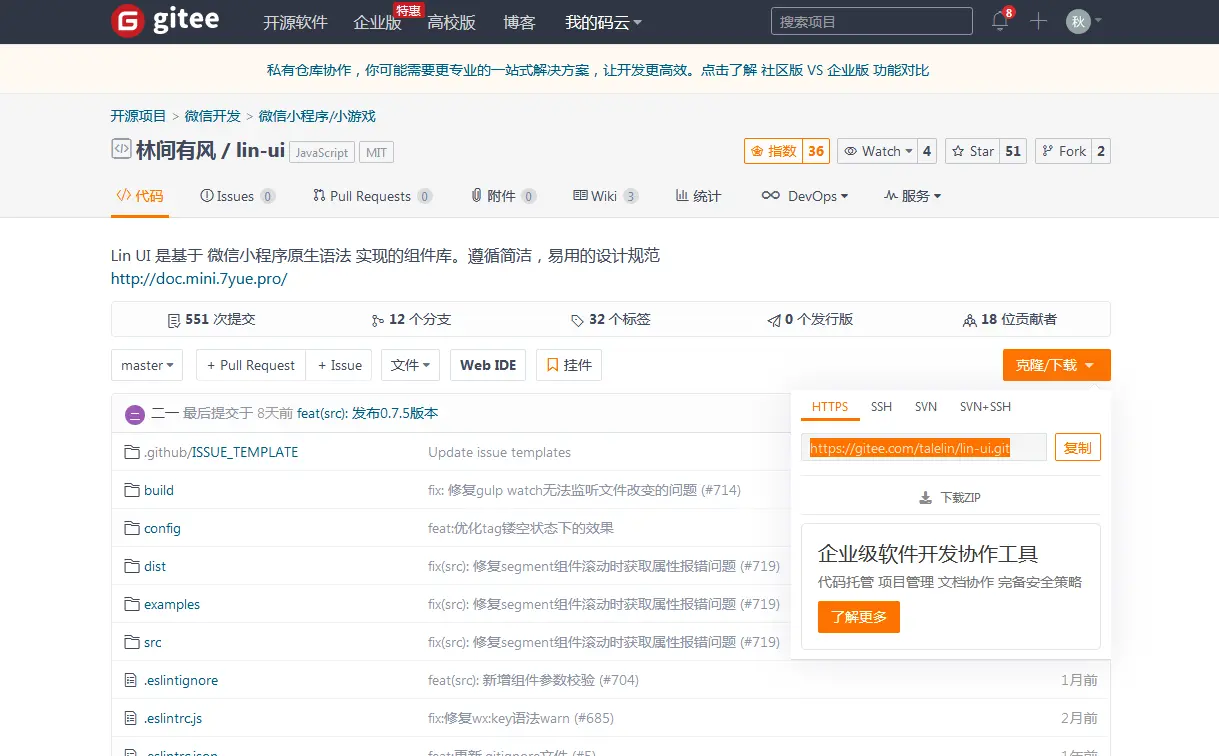Expand the 克隆/下载 dropdown button

coord(1057,365)
